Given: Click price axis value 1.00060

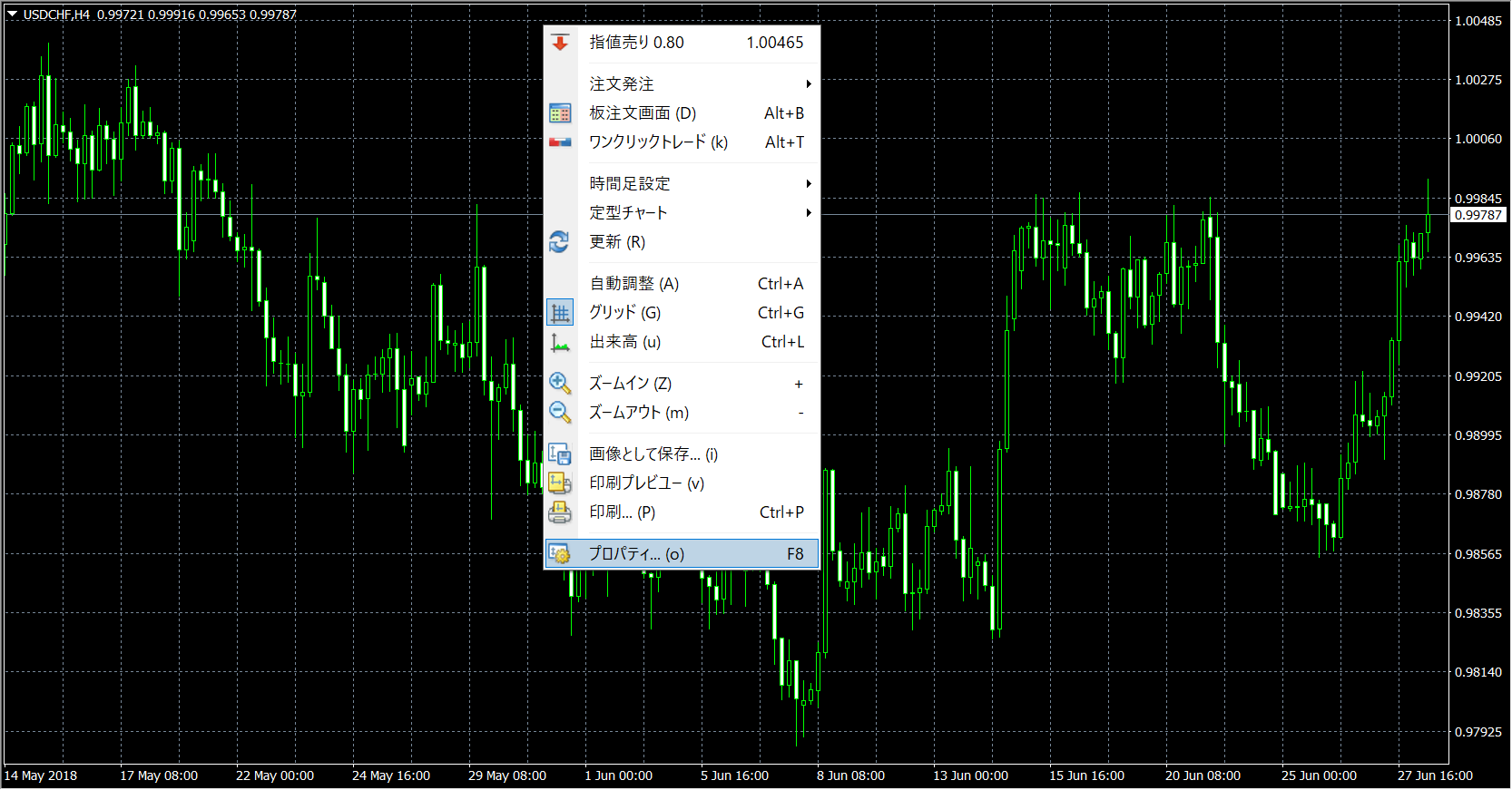Looking at the screenshot, I should coord(1478,139).
